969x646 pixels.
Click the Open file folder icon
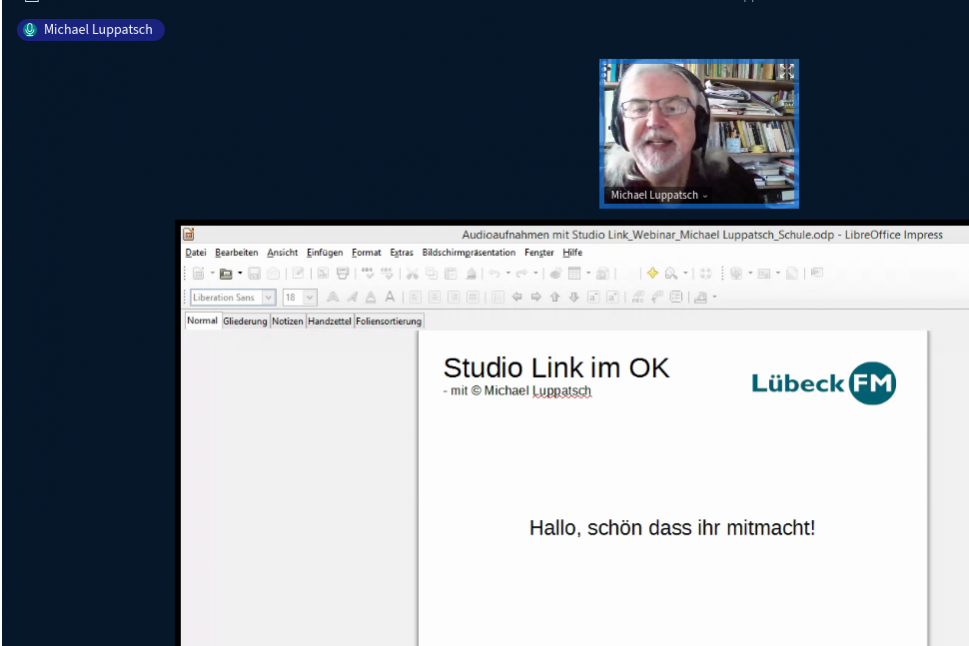pos(225,273)
